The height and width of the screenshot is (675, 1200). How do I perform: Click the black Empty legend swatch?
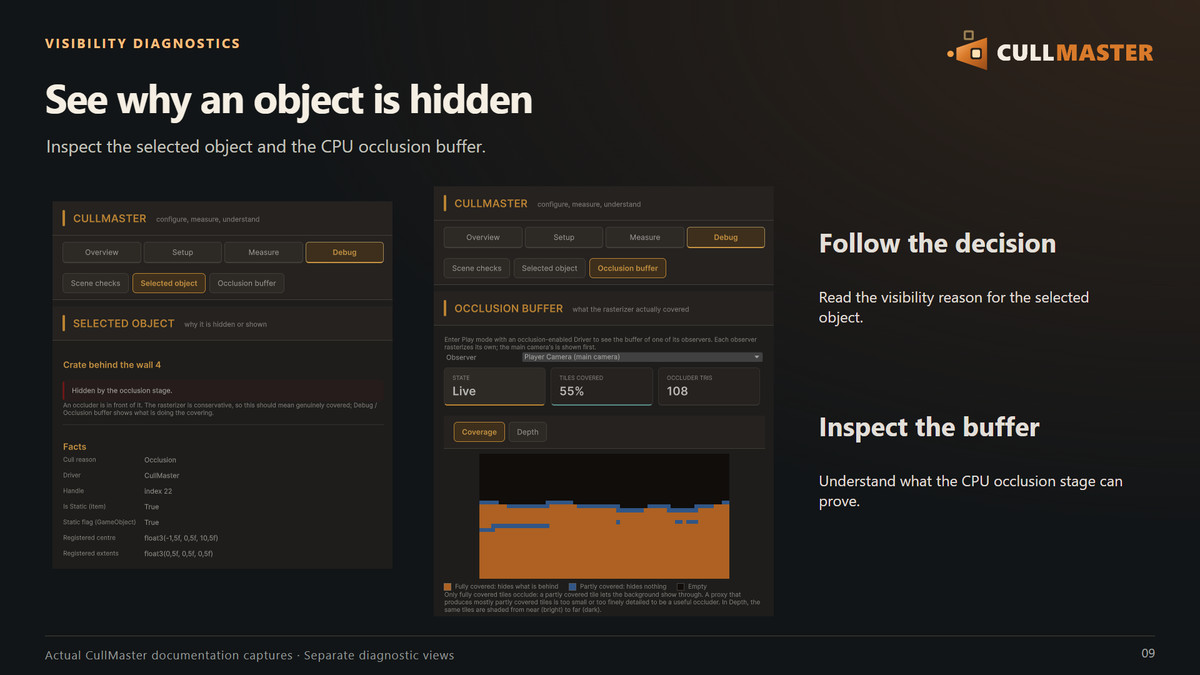pyautogui.click(x=681, y=587)
